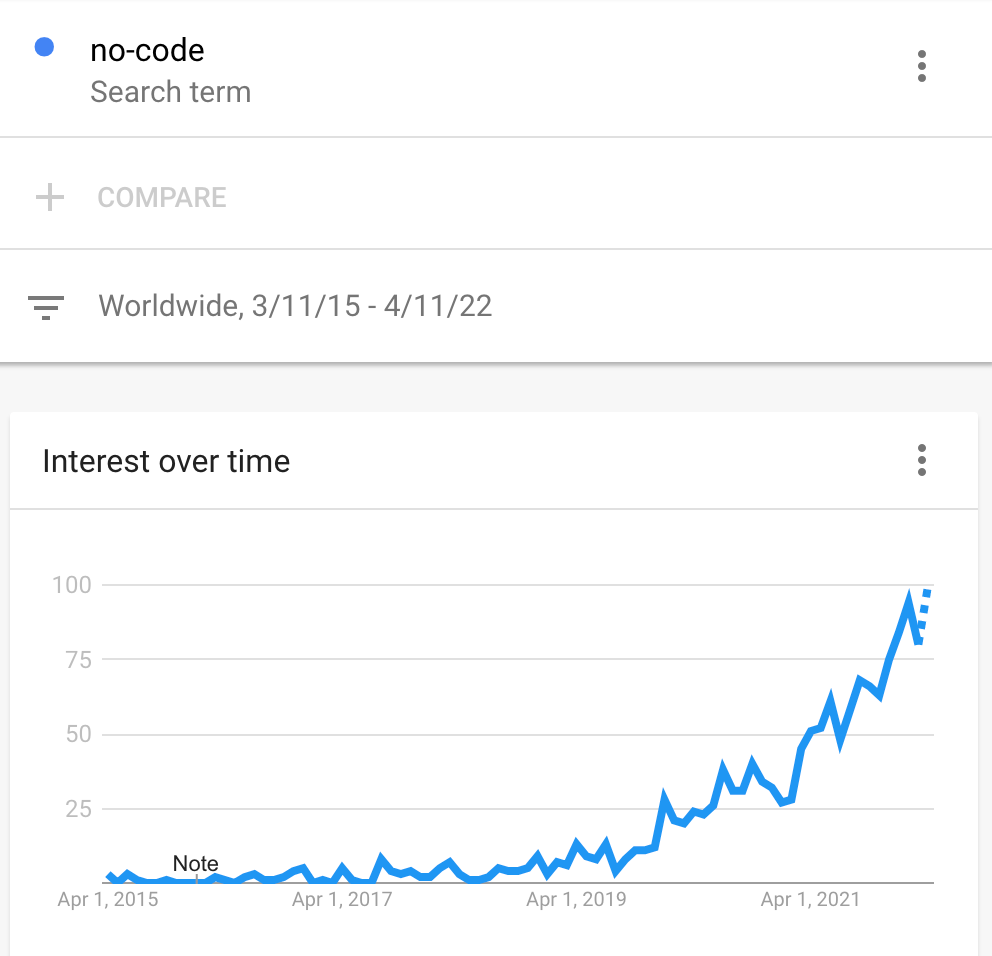Screen dimensions: 992x956
Task: Click the Note marker on chart
Action: (195, 863)
